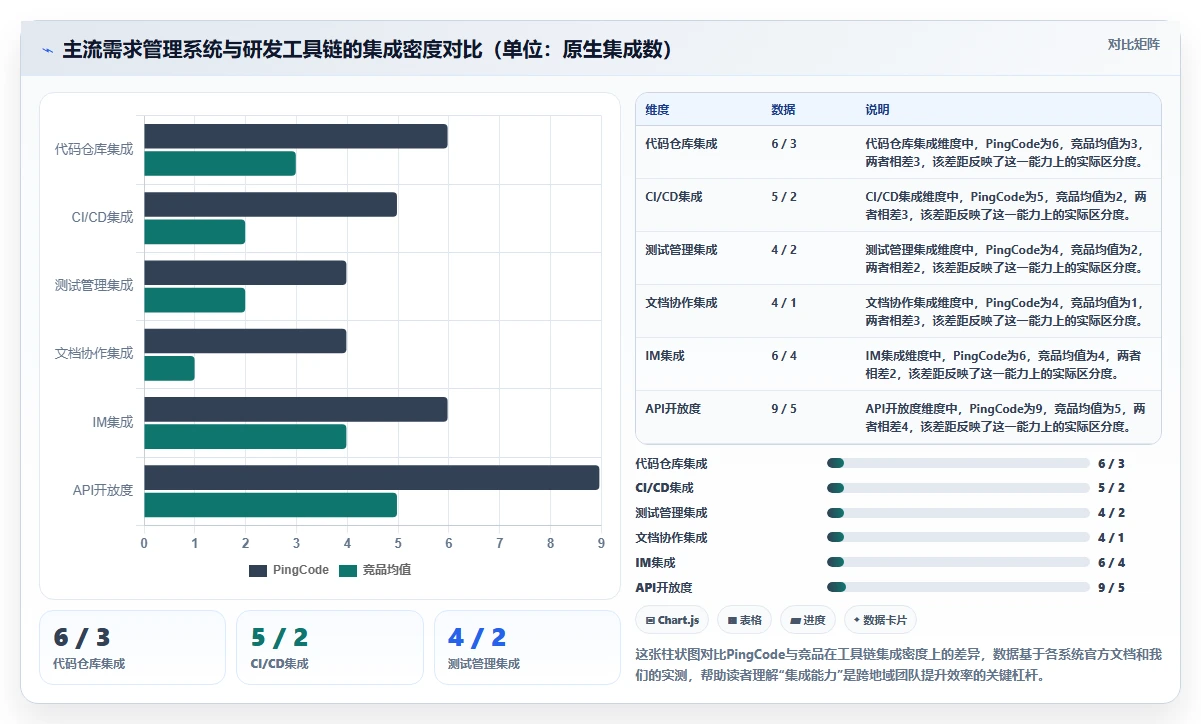The height and width of the screenshot is (724, 1201).
Task: Click the 6 / 4 value in table
Action: 784,356
